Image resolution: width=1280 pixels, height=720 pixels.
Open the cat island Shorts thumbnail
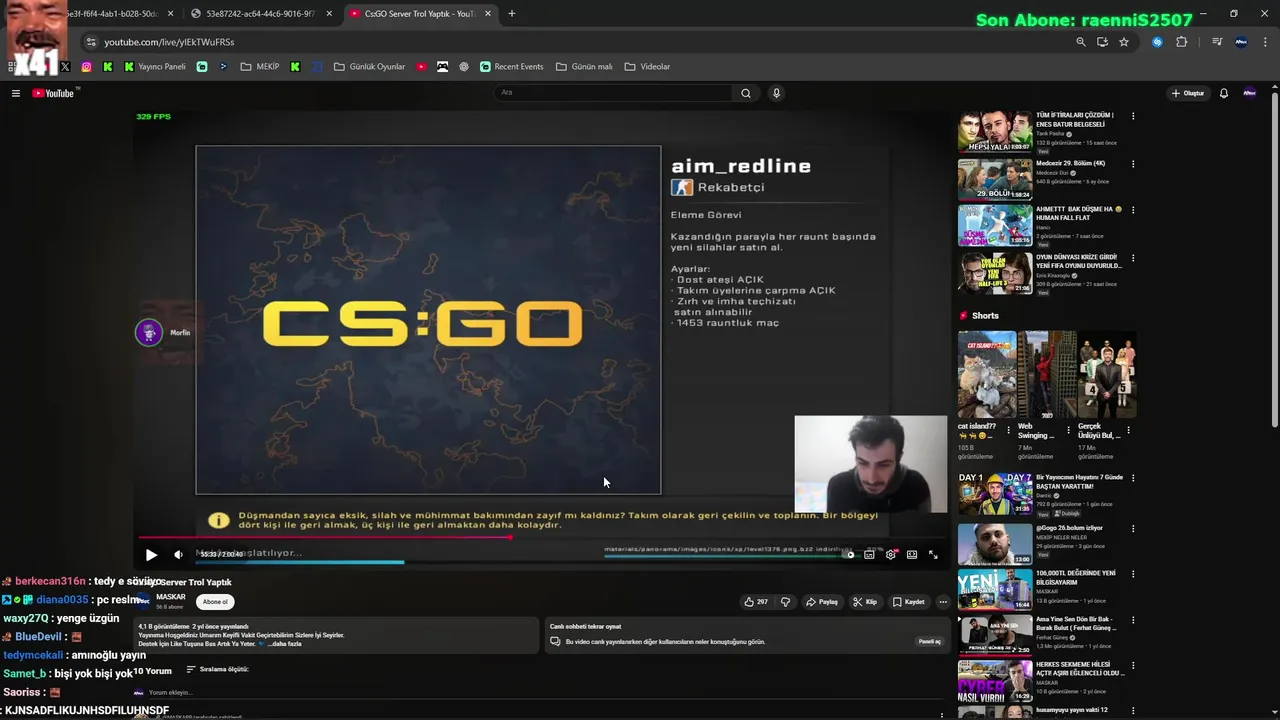click(x=987, y=375)
